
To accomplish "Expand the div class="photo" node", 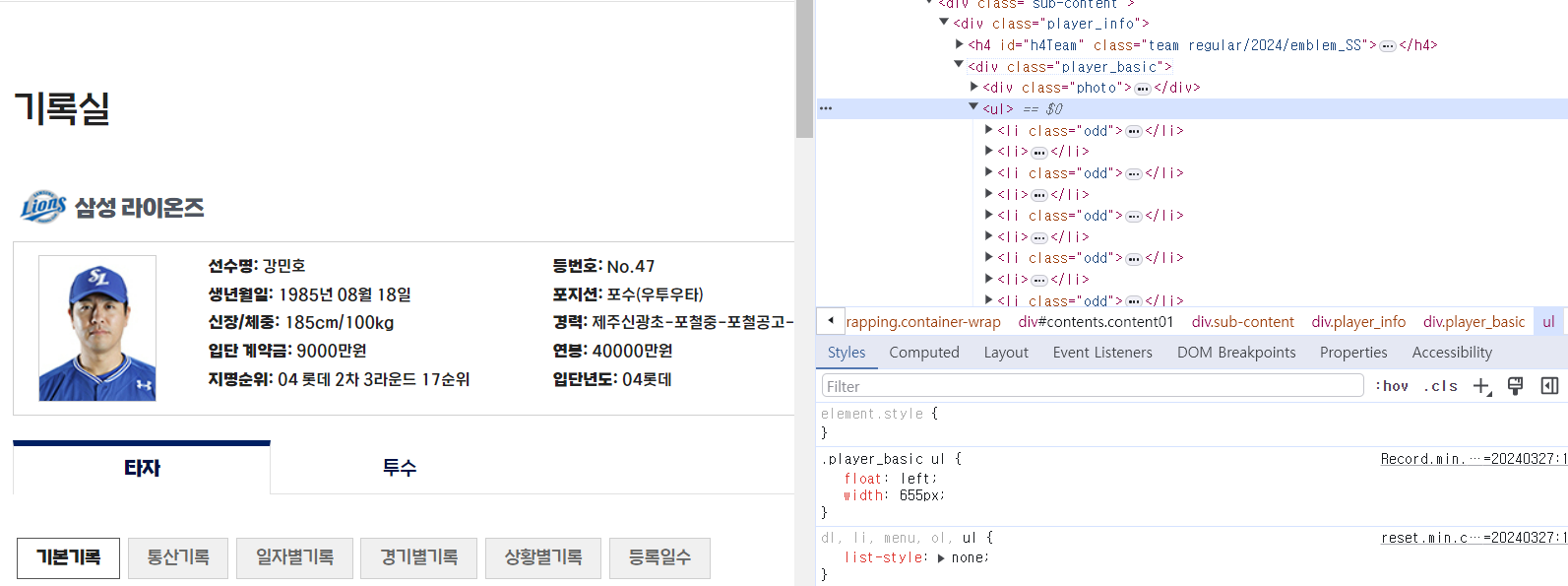I will point(974,87).
